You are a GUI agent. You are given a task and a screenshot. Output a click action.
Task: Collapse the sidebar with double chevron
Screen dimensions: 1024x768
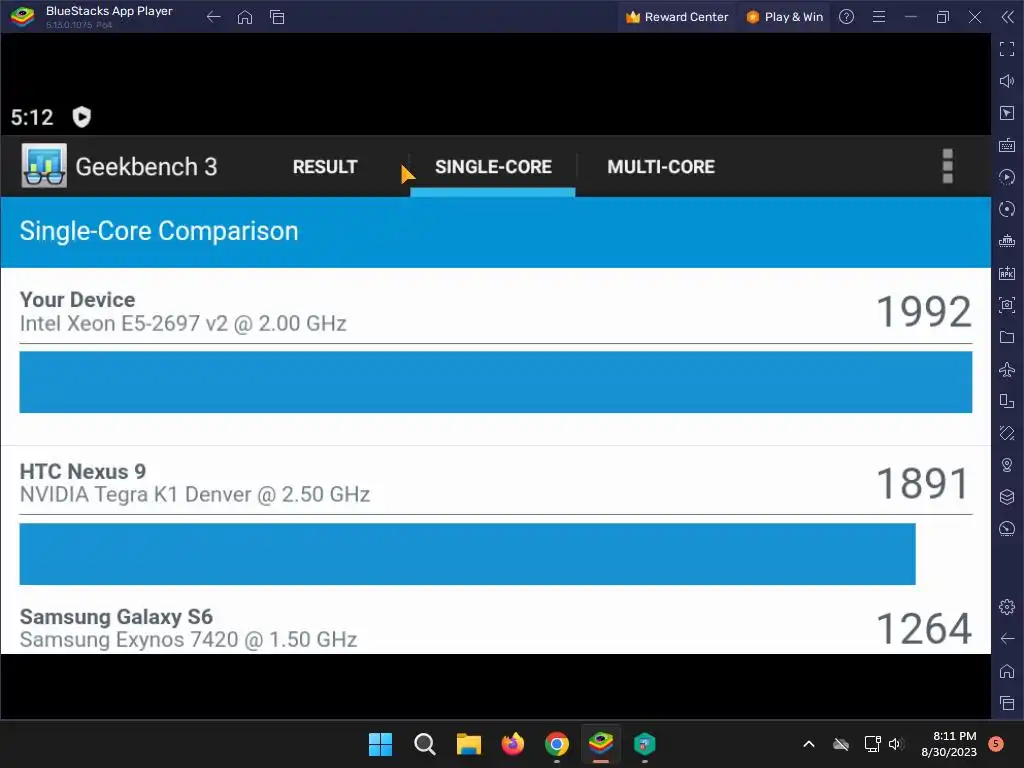[x=1007, y=17]
